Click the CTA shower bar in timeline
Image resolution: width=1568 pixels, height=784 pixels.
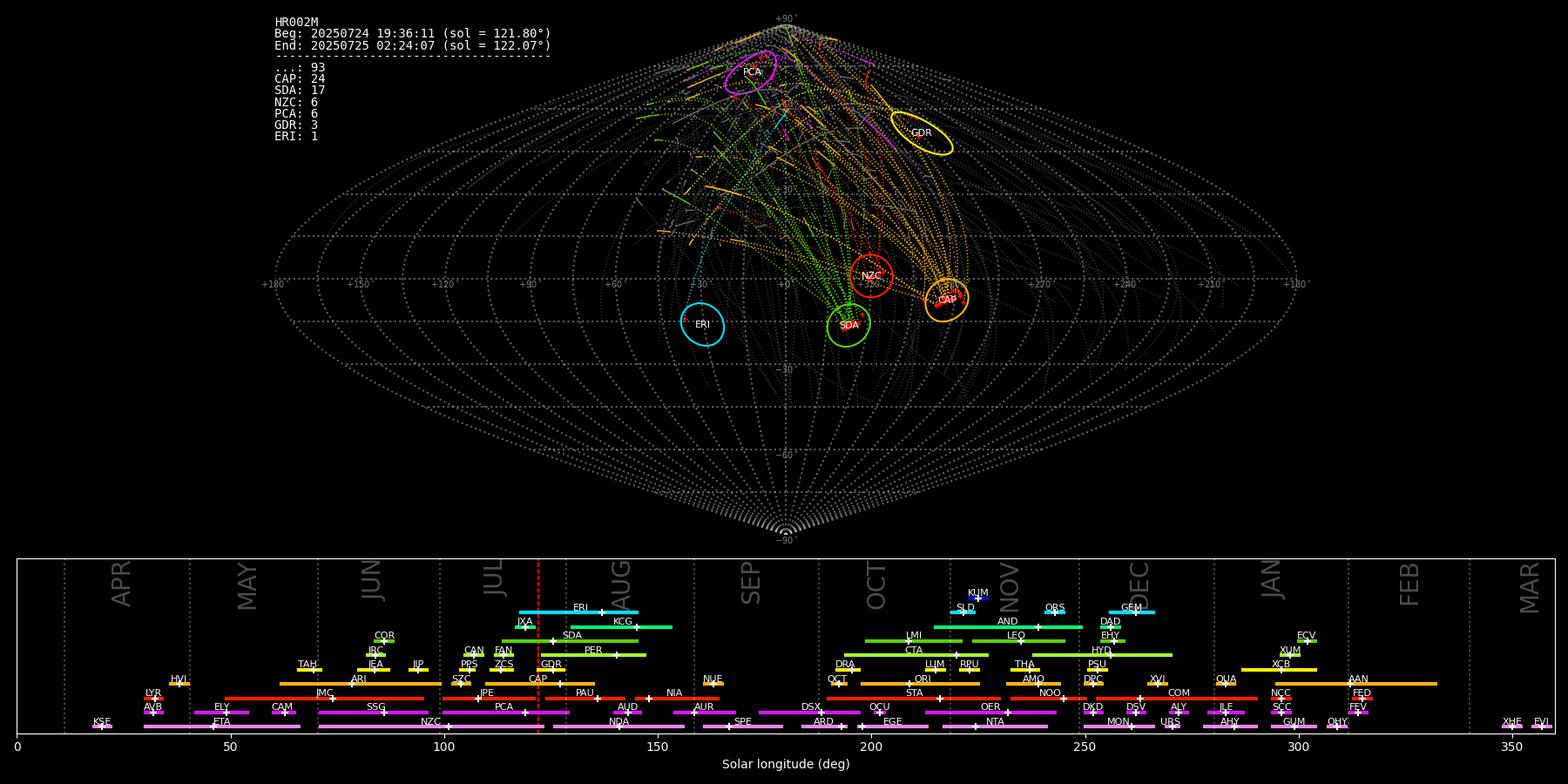coord(916,655)
